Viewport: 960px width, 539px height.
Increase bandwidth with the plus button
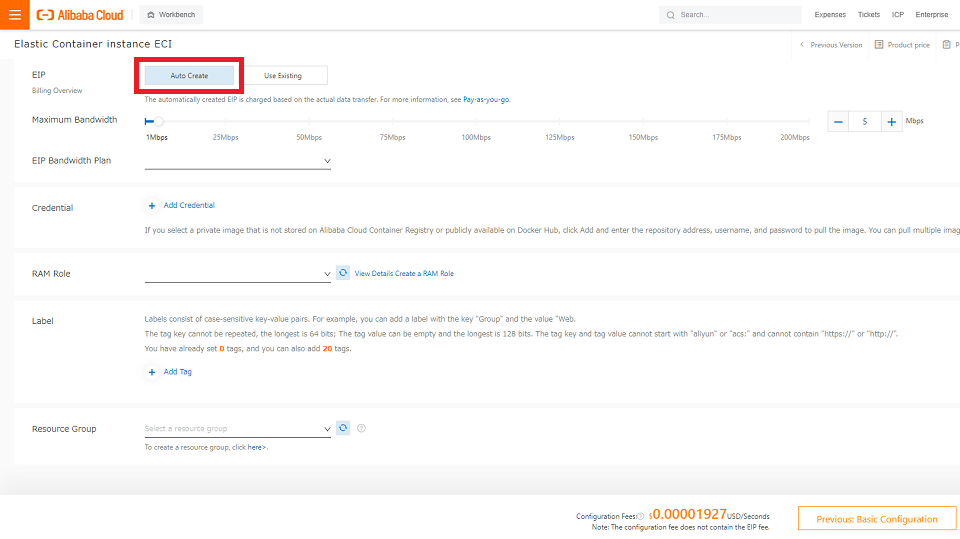pos(891,121)
